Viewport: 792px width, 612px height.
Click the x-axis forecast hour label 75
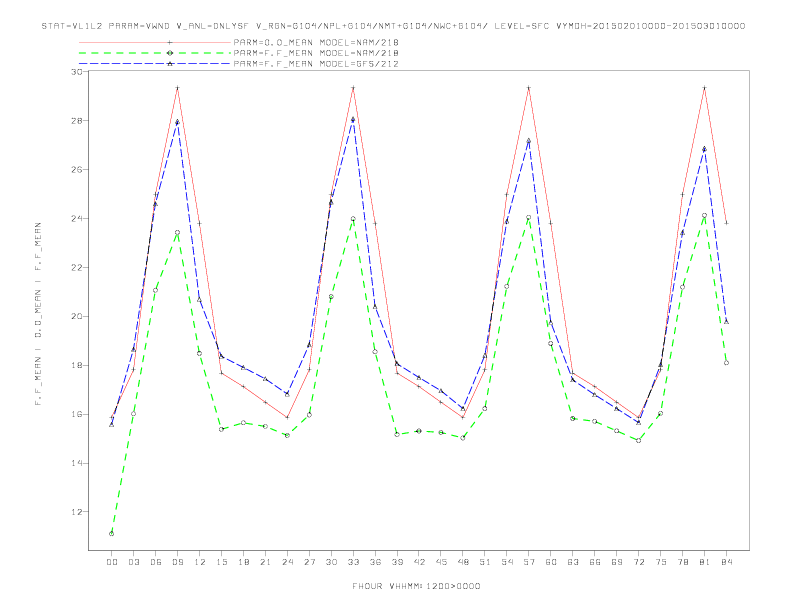click(661, 562)
